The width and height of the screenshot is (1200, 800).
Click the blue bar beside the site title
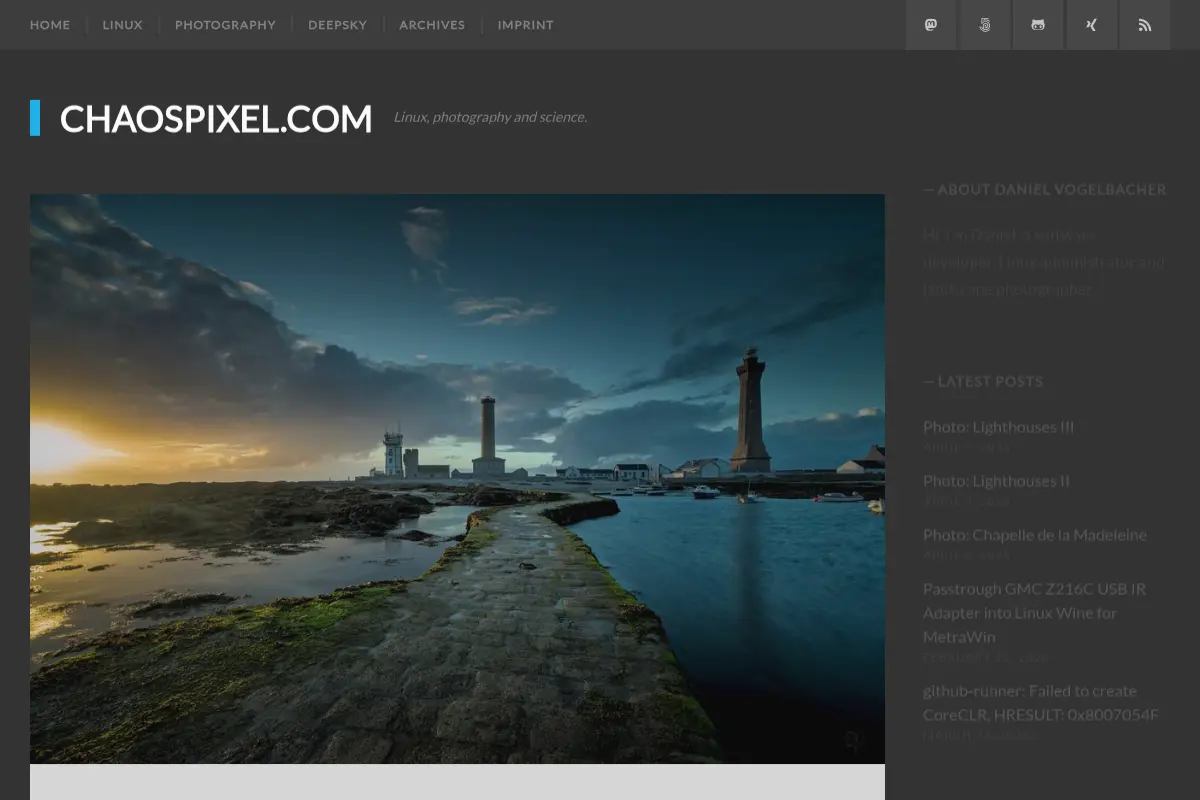click(x=35, y=118)
